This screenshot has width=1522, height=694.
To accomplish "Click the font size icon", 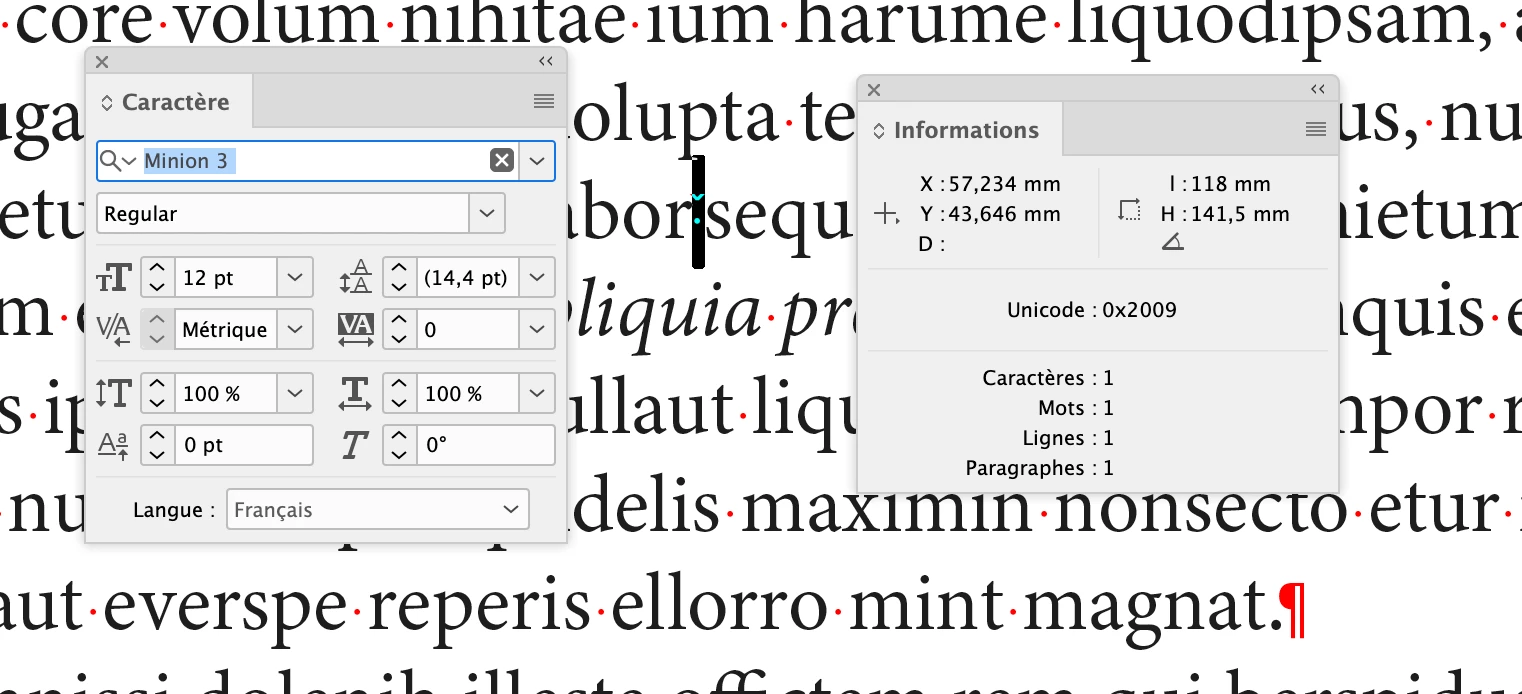I will coord(114,278).
